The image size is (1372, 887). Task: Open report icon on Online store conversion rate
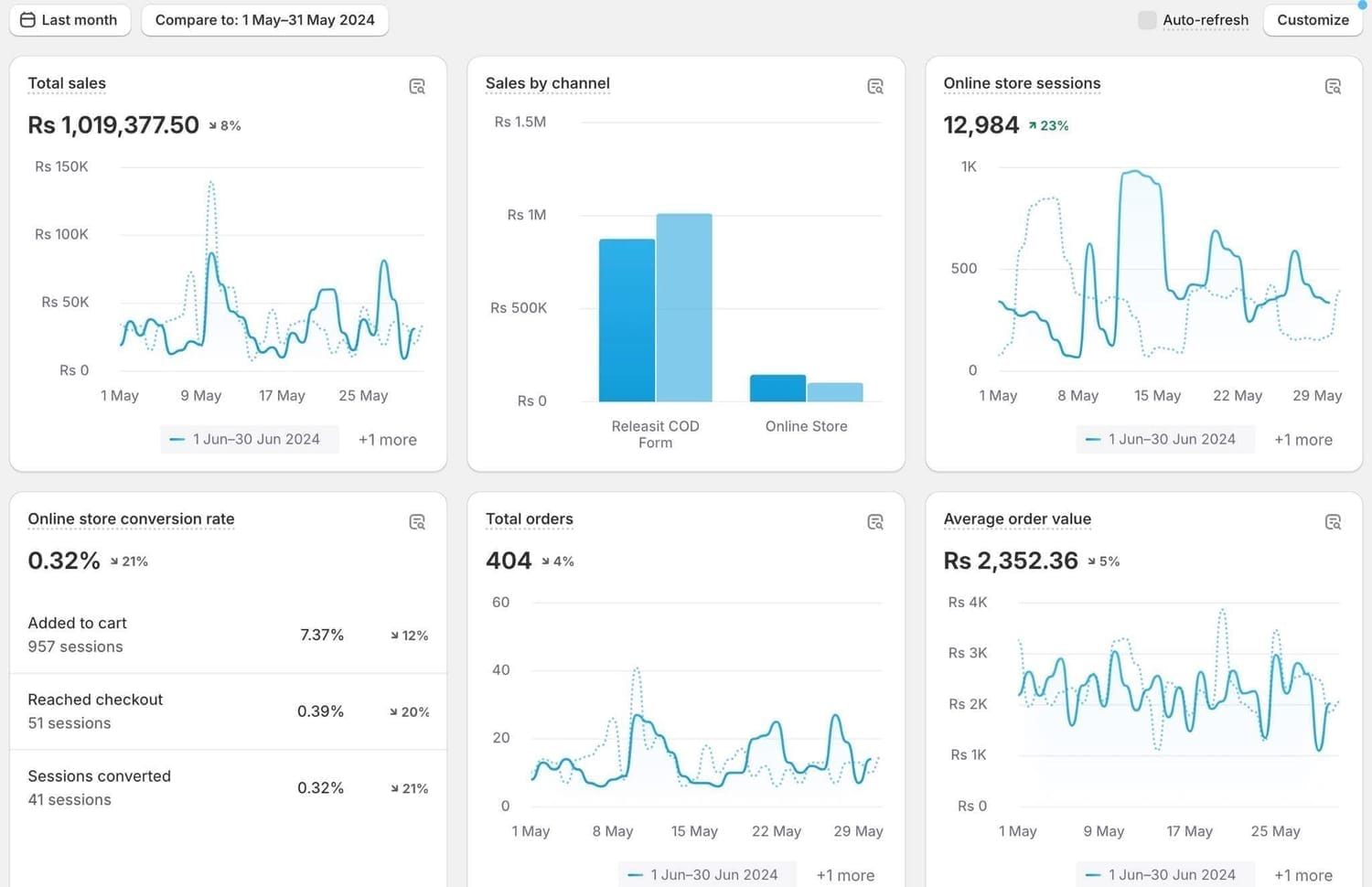click(417, 522)
